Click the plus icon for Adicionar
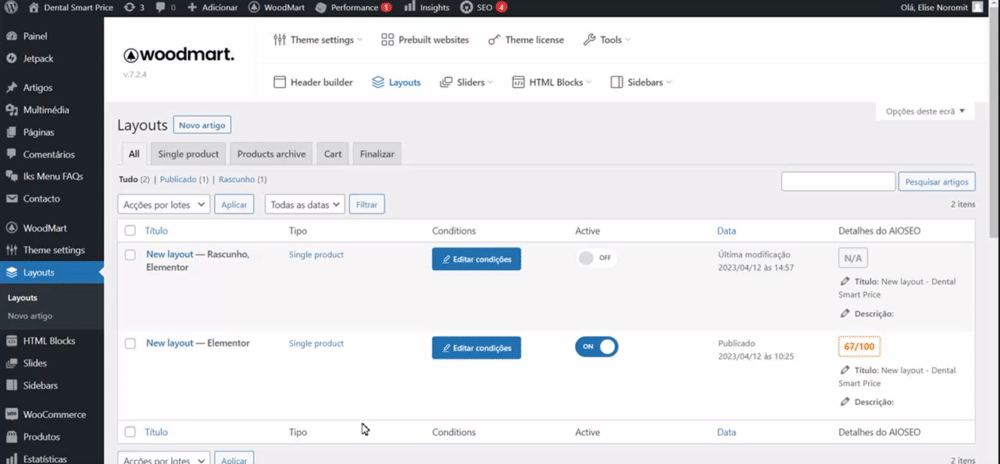The width and height of the screenshot is (1000, 464). coord(192,8)
